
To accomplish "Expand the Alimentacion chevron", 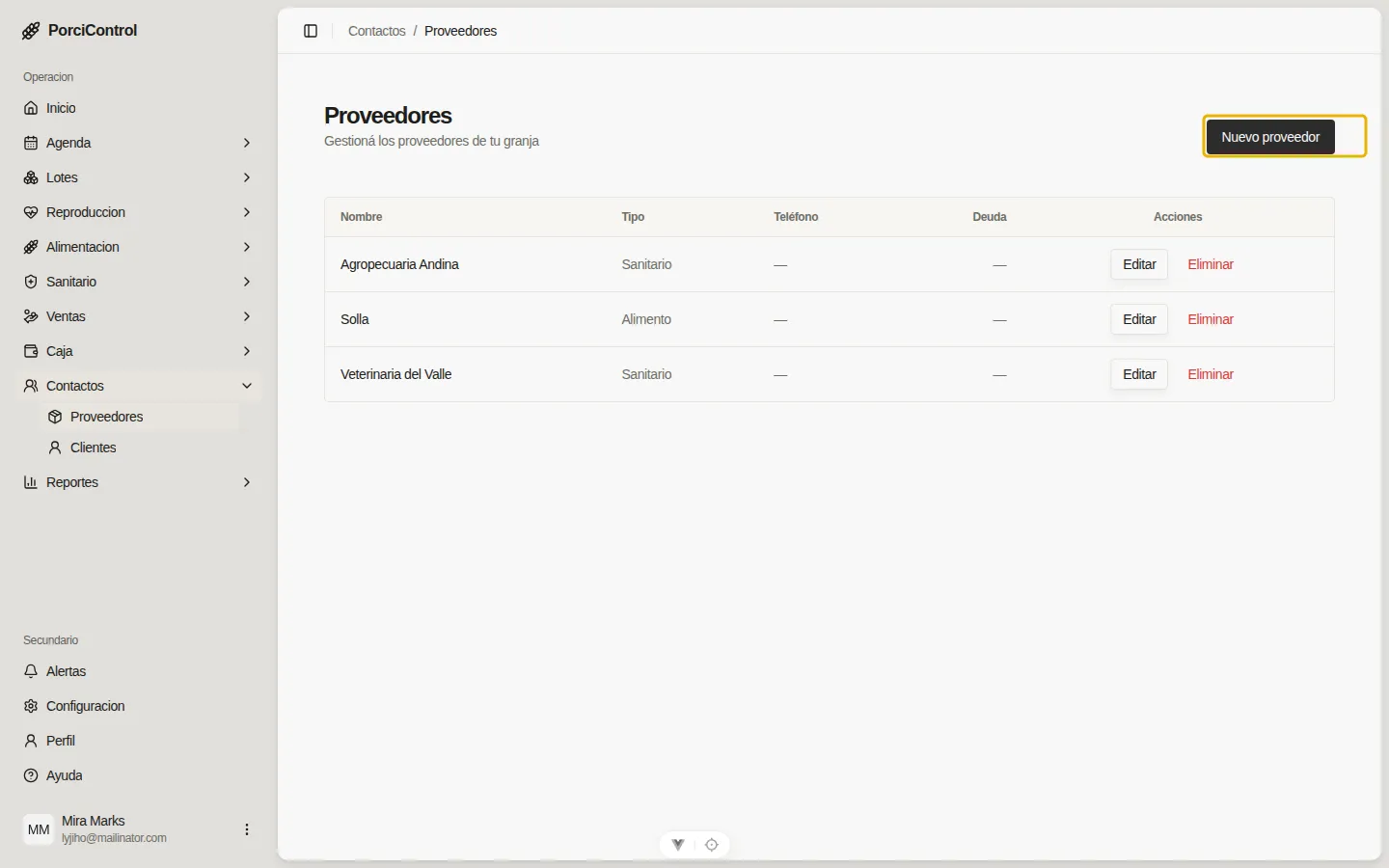I will click(247, 247).
